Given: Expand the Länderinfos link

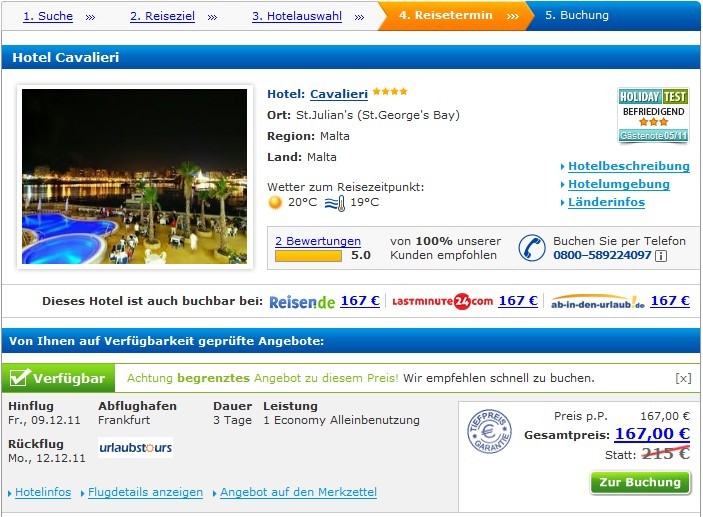Looking at the screenshot, I should click(x=606, y=202).
